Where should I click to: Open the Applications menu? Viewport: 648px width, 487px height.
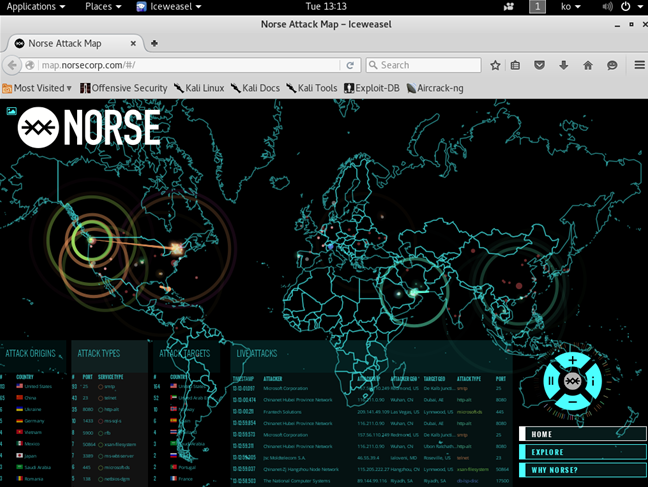point(36,7)
